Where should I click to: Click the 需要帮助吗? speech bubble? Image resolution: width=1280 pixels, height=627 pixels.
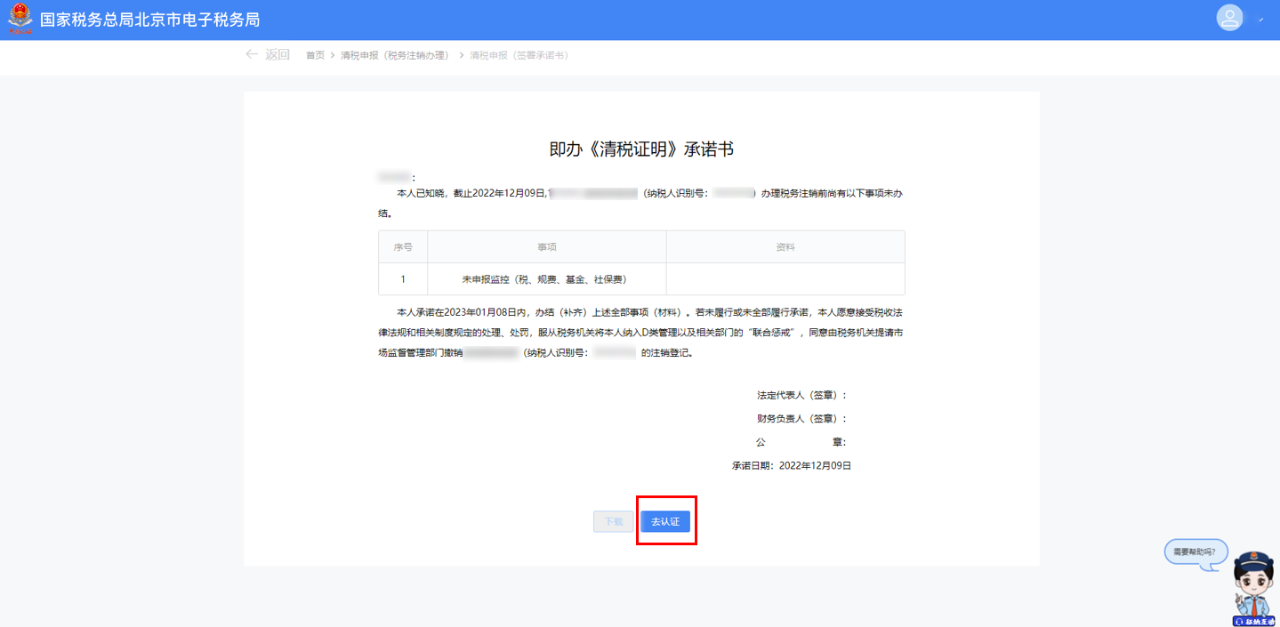[x=1195, y=552]
